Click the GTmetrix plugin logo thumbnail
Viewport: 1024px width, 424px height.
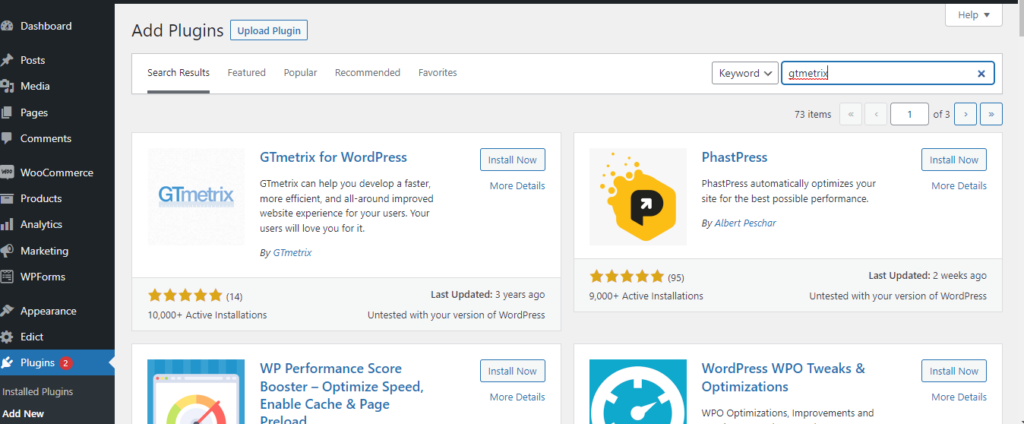pos(197,197)
